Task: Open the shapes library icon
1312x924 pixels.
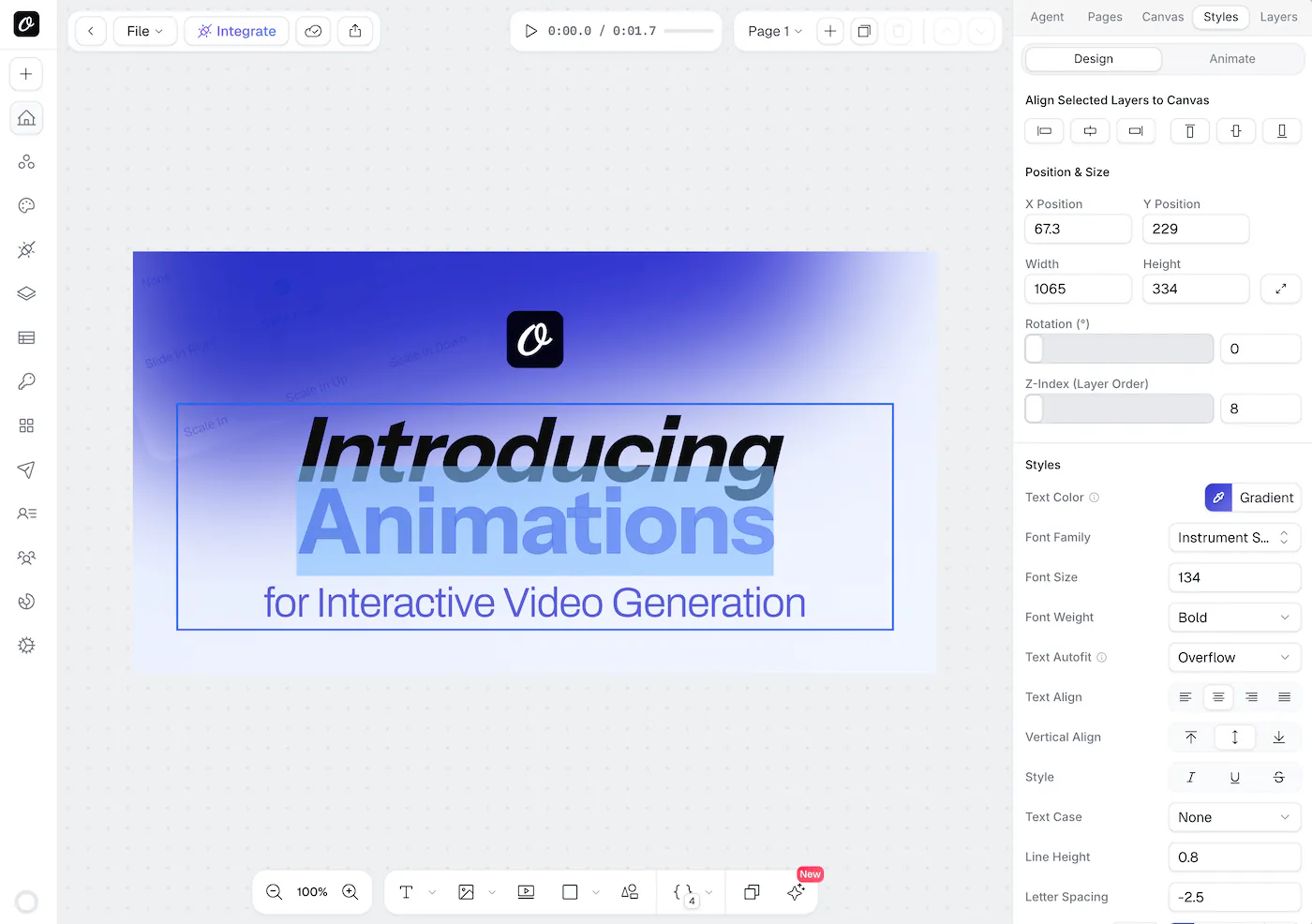Action: [x=630, y=892]
